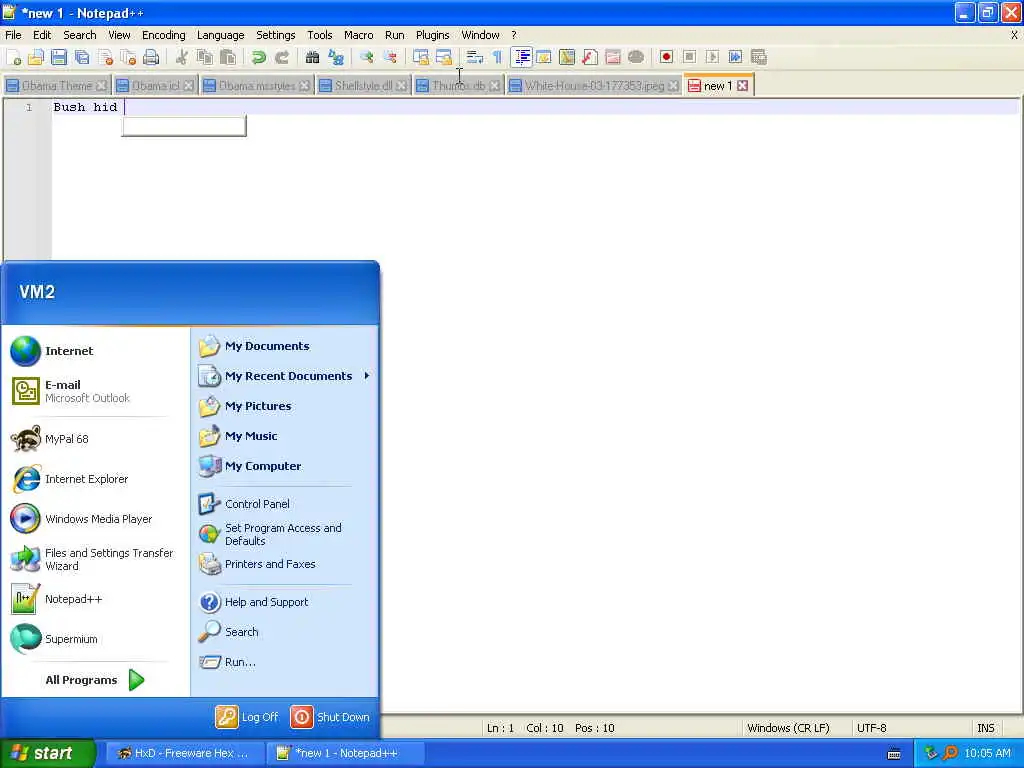Click the Windows (CR LF) status entry
The width and height of the screenshot is (1024, 768).
pyautogui.click(x=788, y=728)
